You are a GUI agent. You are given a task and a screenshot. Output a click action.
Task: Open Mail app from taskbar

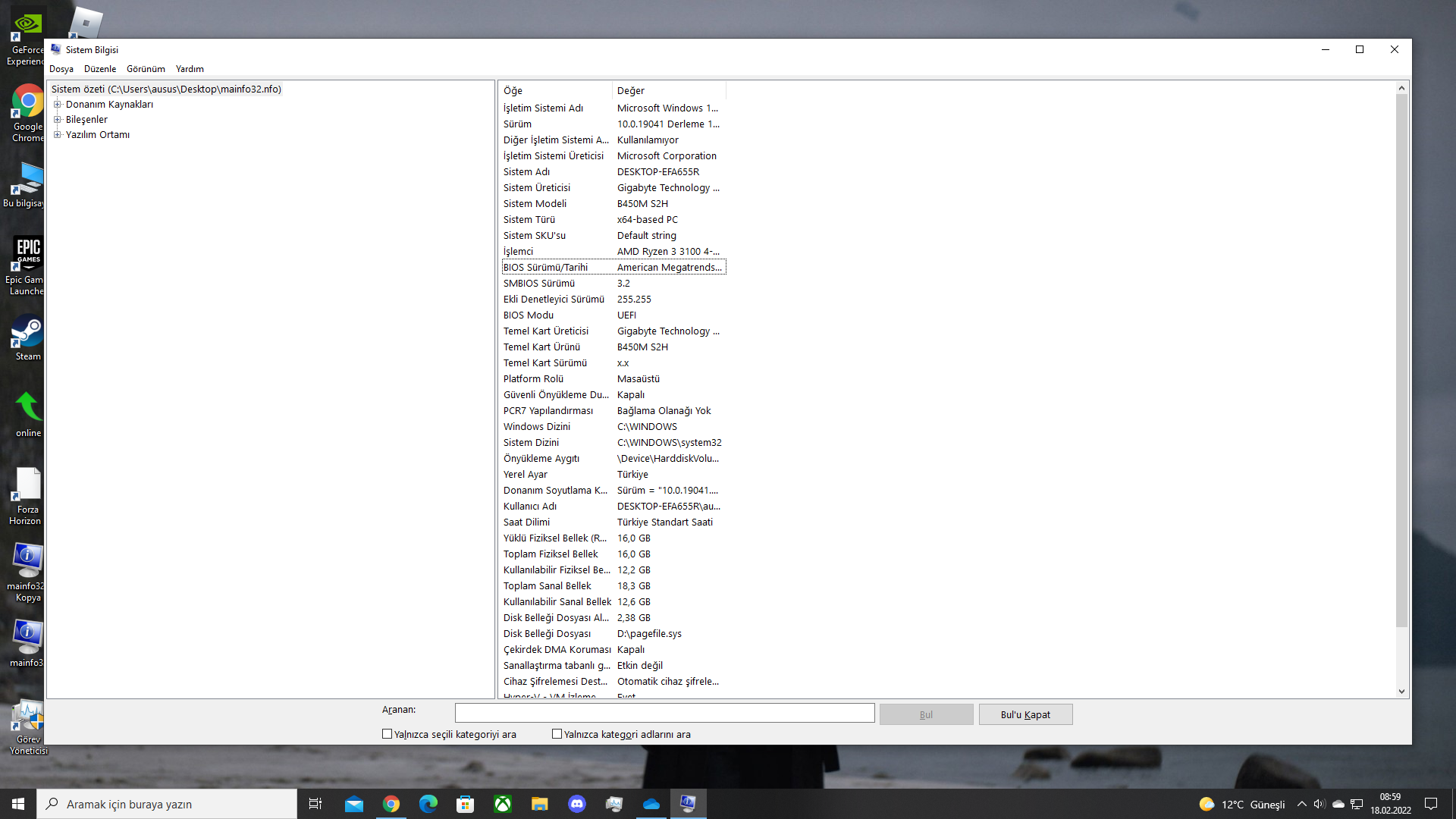coord(354,804)
